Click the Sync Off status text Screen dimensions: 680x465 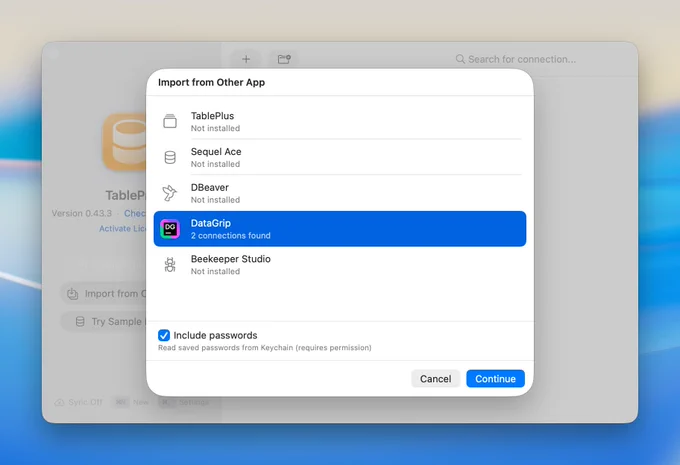85,402
